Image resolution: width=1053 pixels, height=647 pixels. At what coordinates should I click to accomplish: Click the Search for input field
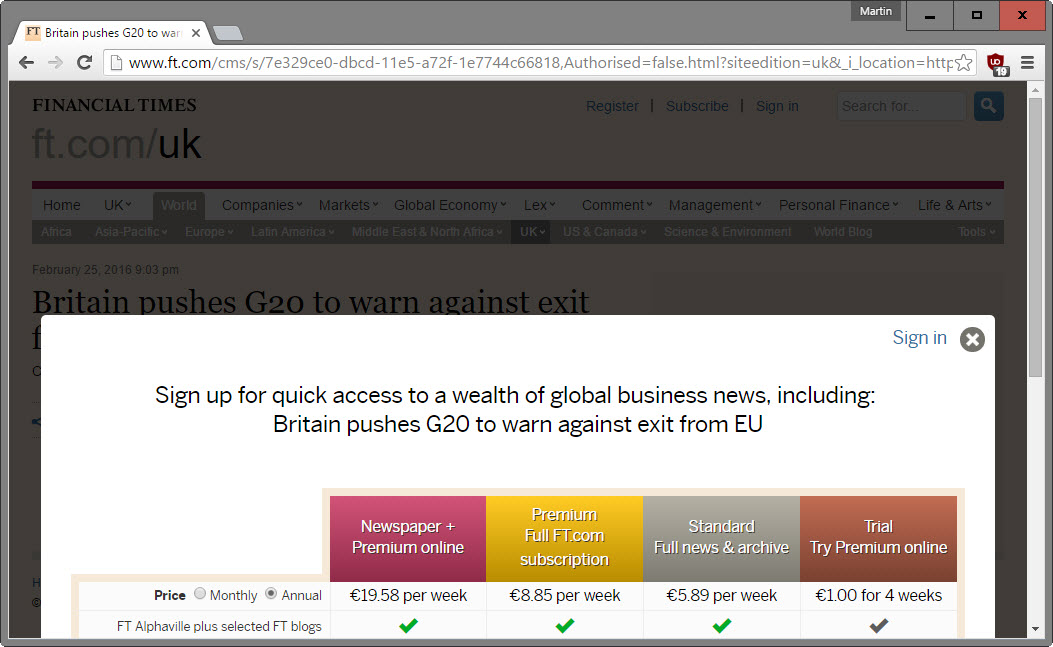(901, 106)
